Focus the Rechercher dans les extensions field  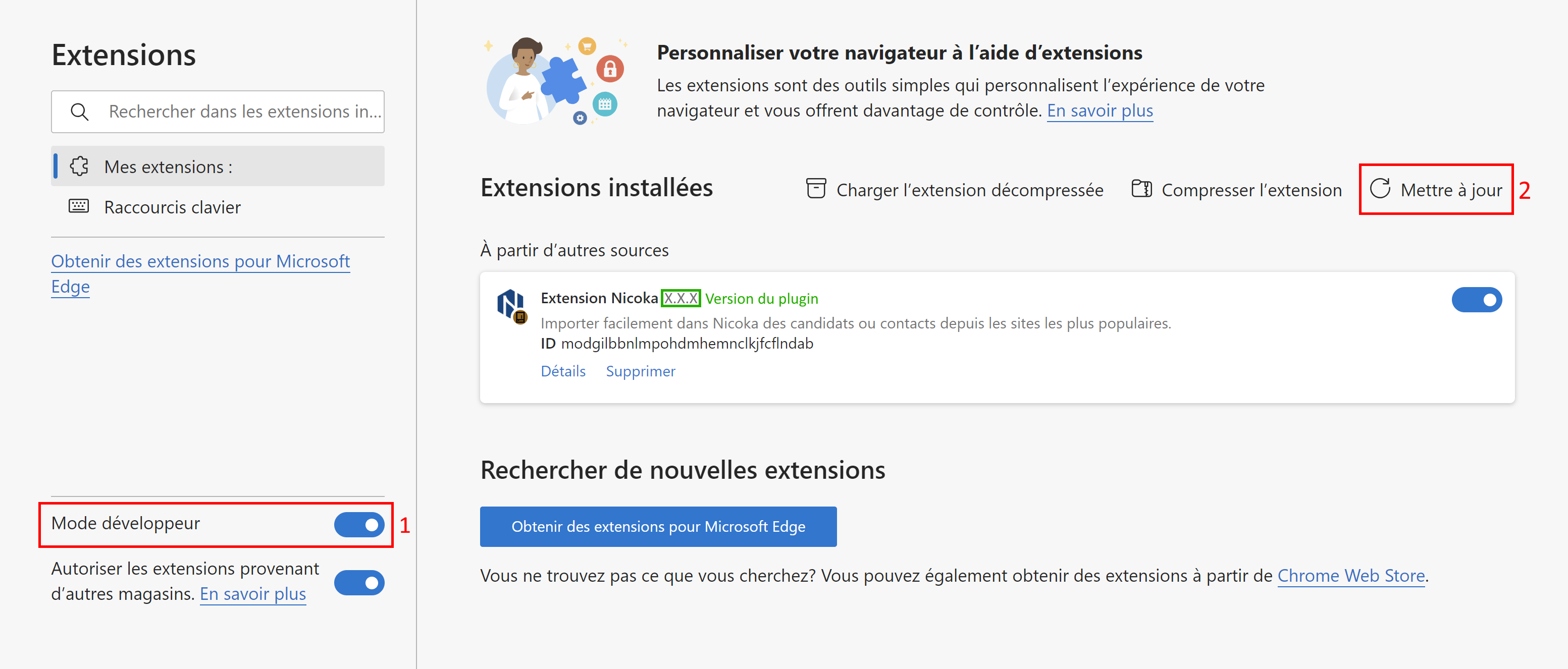tap(243, 112)
